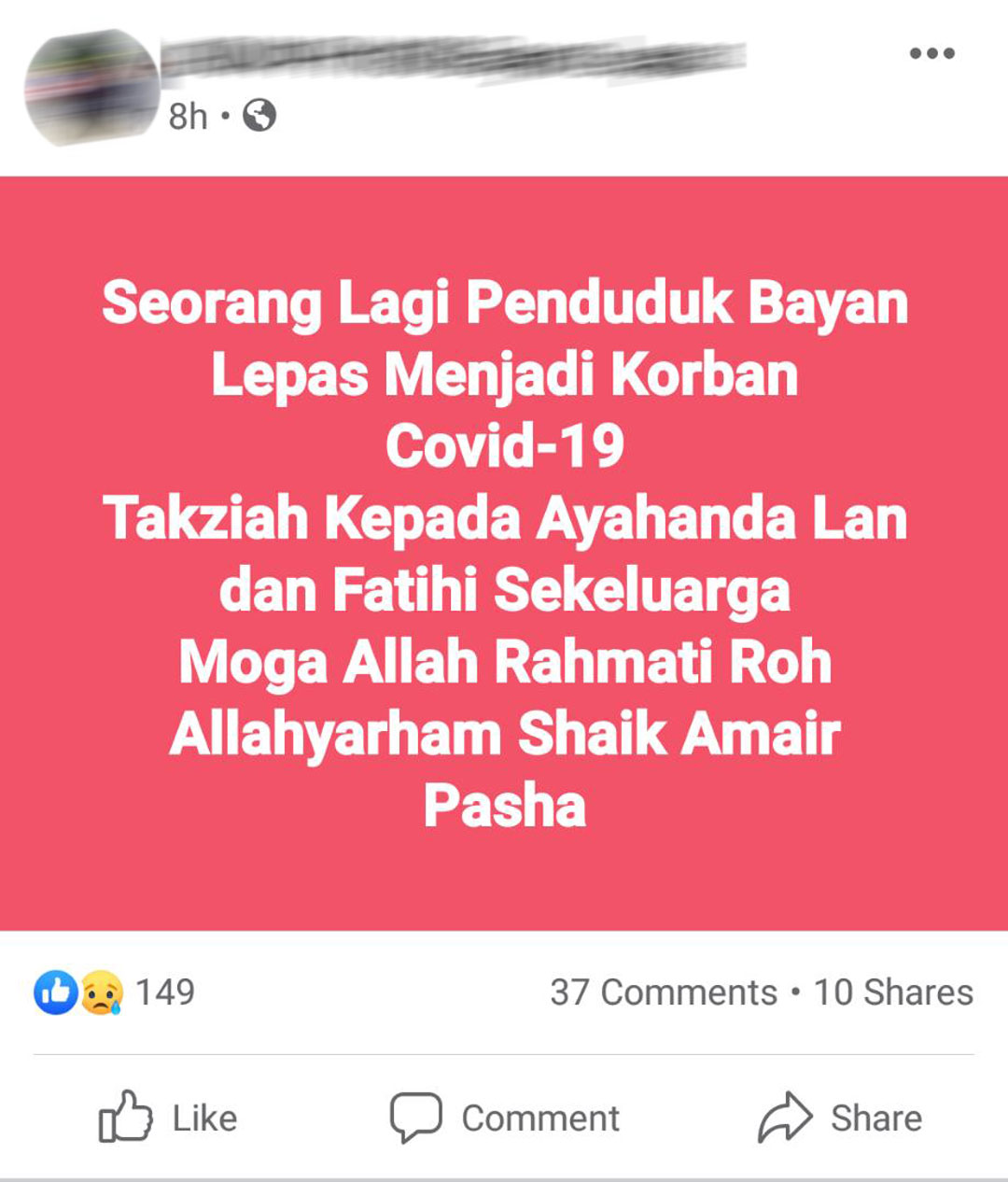Open the red background text post

pyautogui.click(x=504, y=553)
